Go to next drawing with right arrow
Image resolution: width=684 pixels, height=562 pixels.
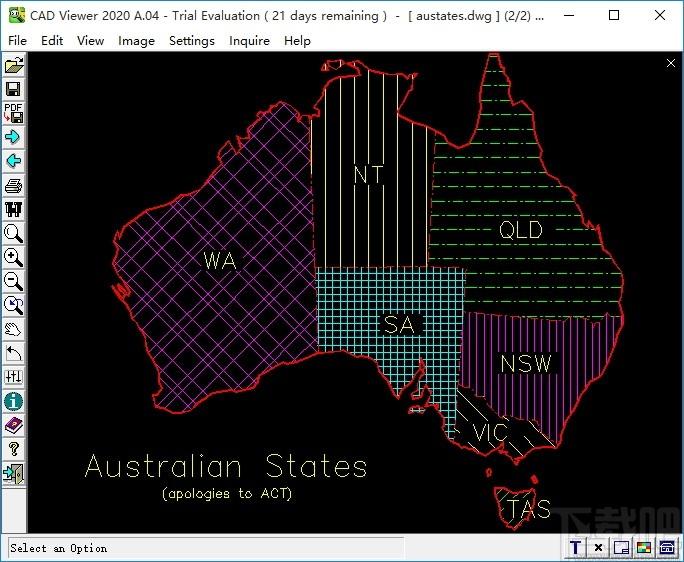click(x=14, y=137)
